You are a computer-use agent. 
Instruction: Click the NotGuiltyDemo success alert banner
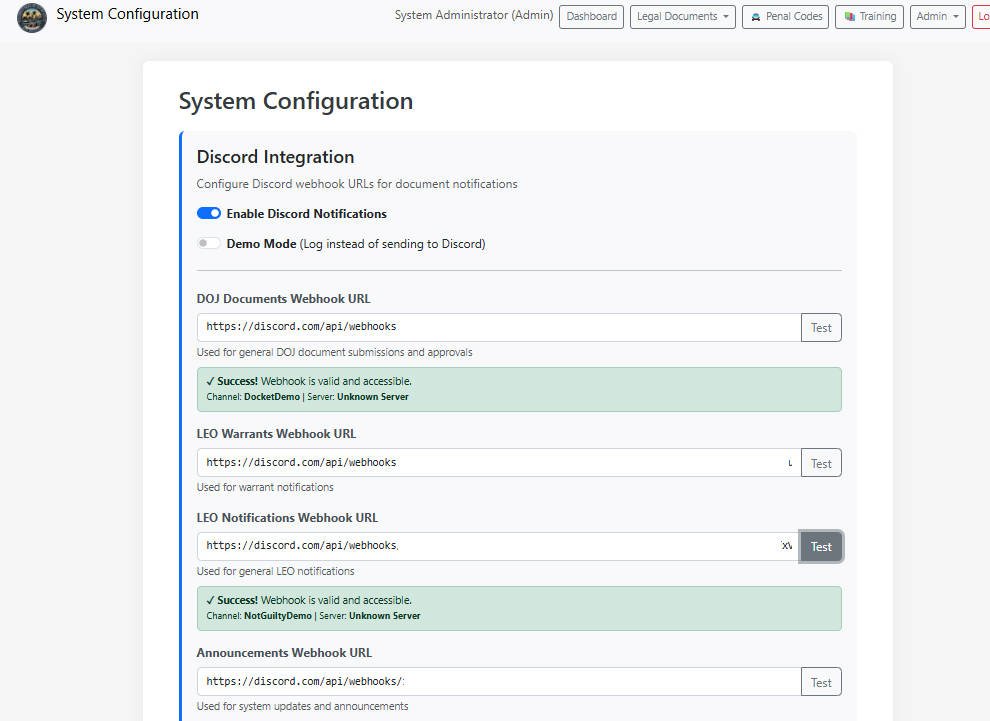520,608
